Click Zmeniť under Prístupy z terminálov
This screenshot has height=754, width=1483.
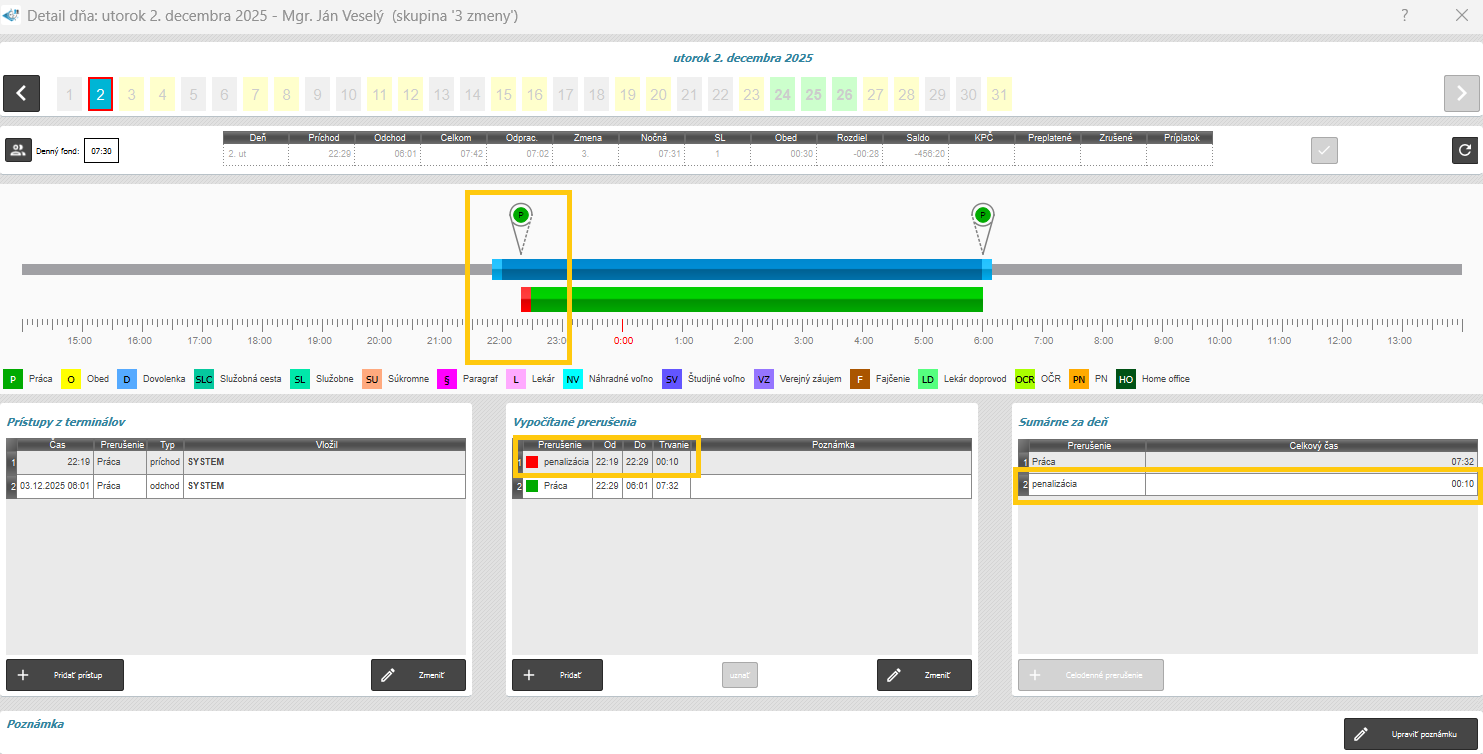coord(418,675)
